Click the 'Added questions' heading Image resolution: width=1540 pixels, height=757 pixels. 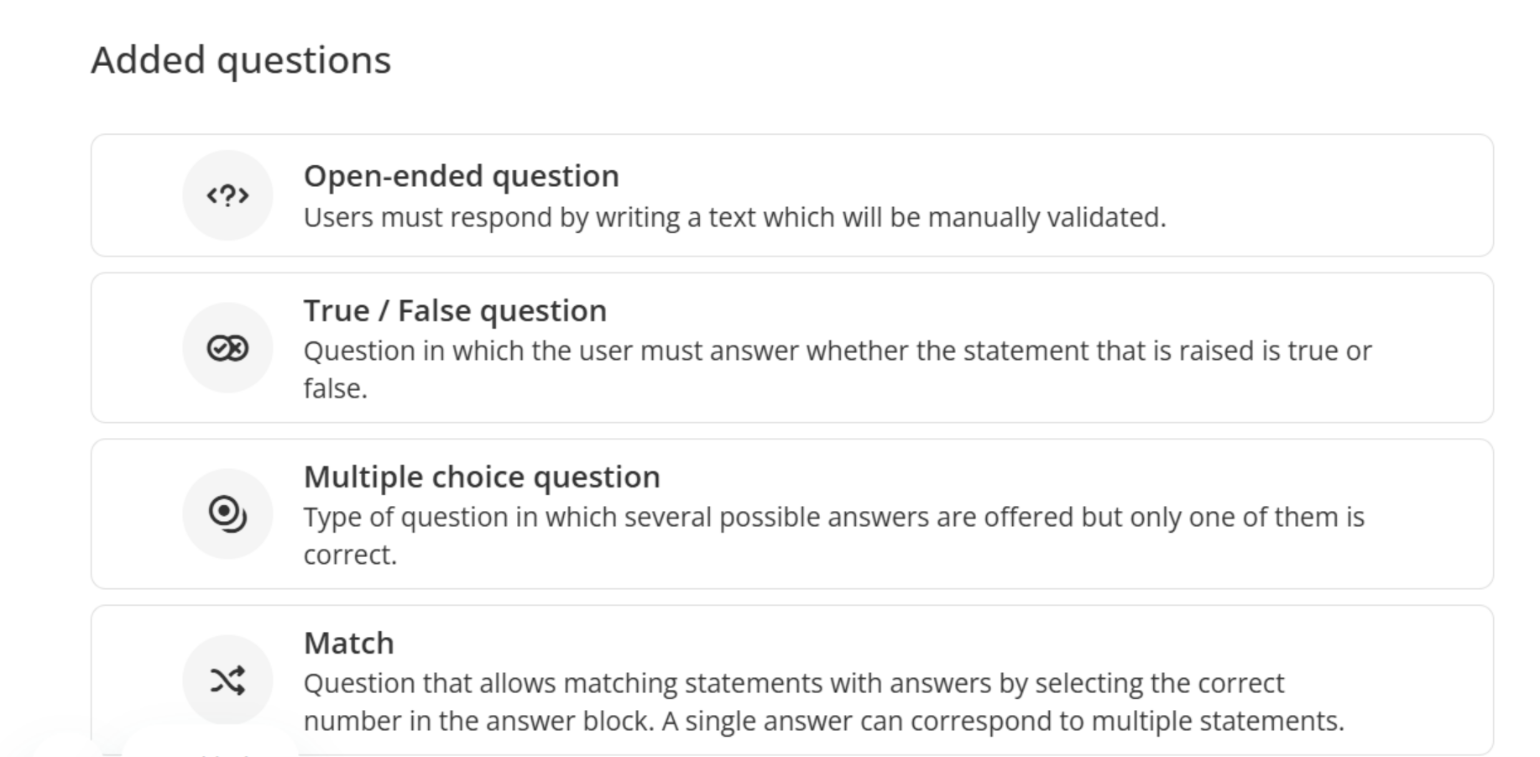[241, 60]
